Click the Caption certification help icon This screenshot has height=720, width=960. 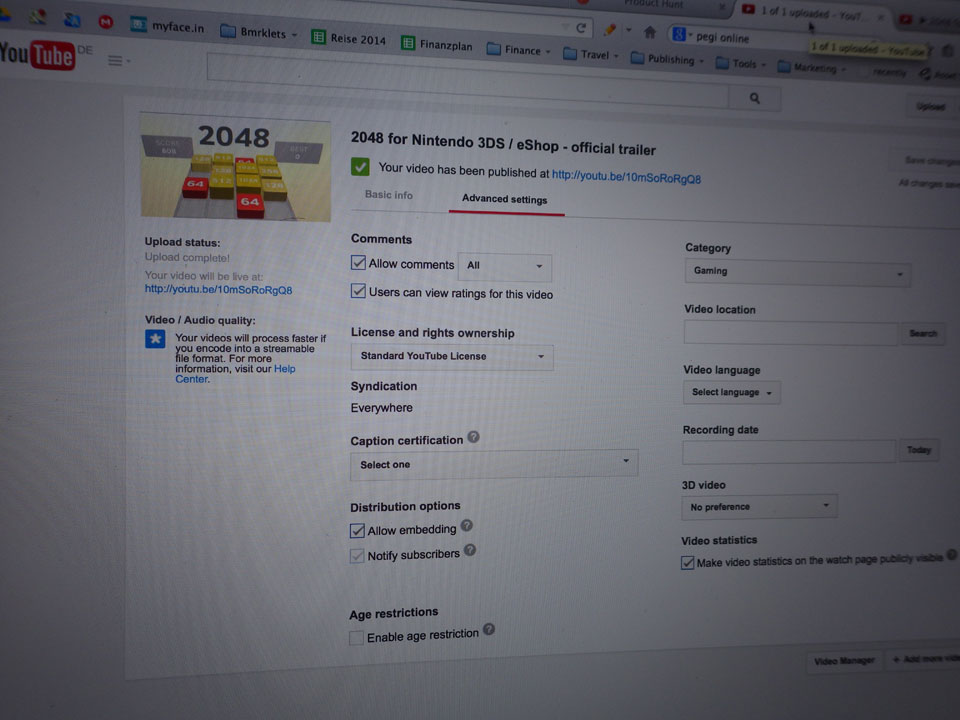click(473, 437)
